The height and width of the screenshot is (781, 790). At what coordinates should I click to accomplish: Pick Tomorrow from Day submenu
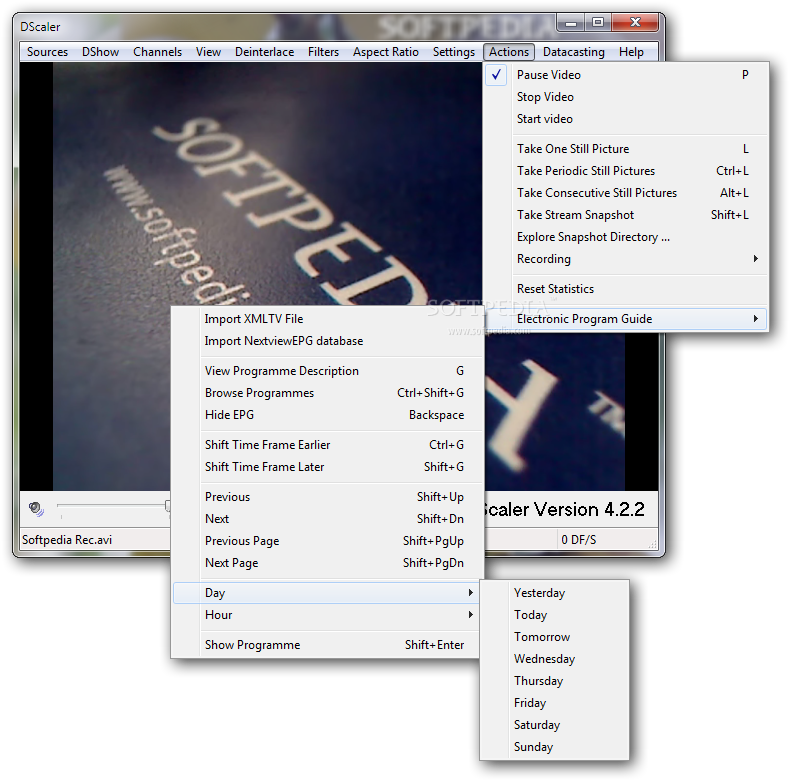(554, 637)
